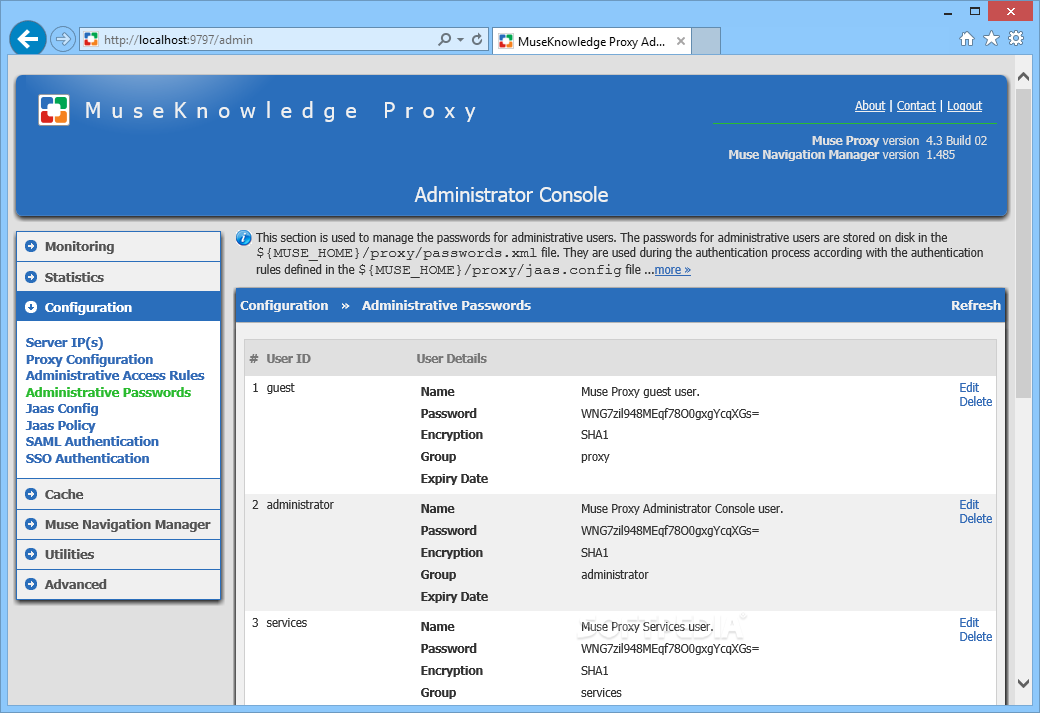Open Jaas Config page

click(x=62, y=409)
